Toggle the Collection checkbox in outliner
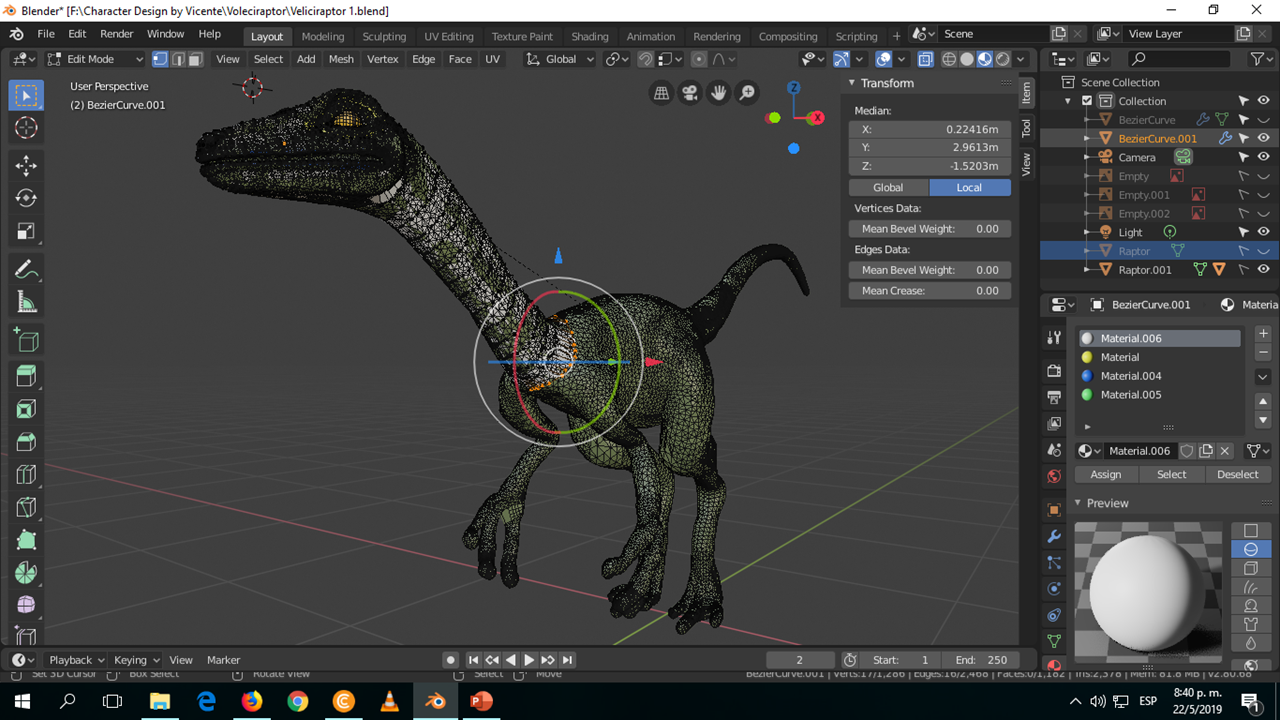This screenshot has width=1280, height=720. [1087, 101]
